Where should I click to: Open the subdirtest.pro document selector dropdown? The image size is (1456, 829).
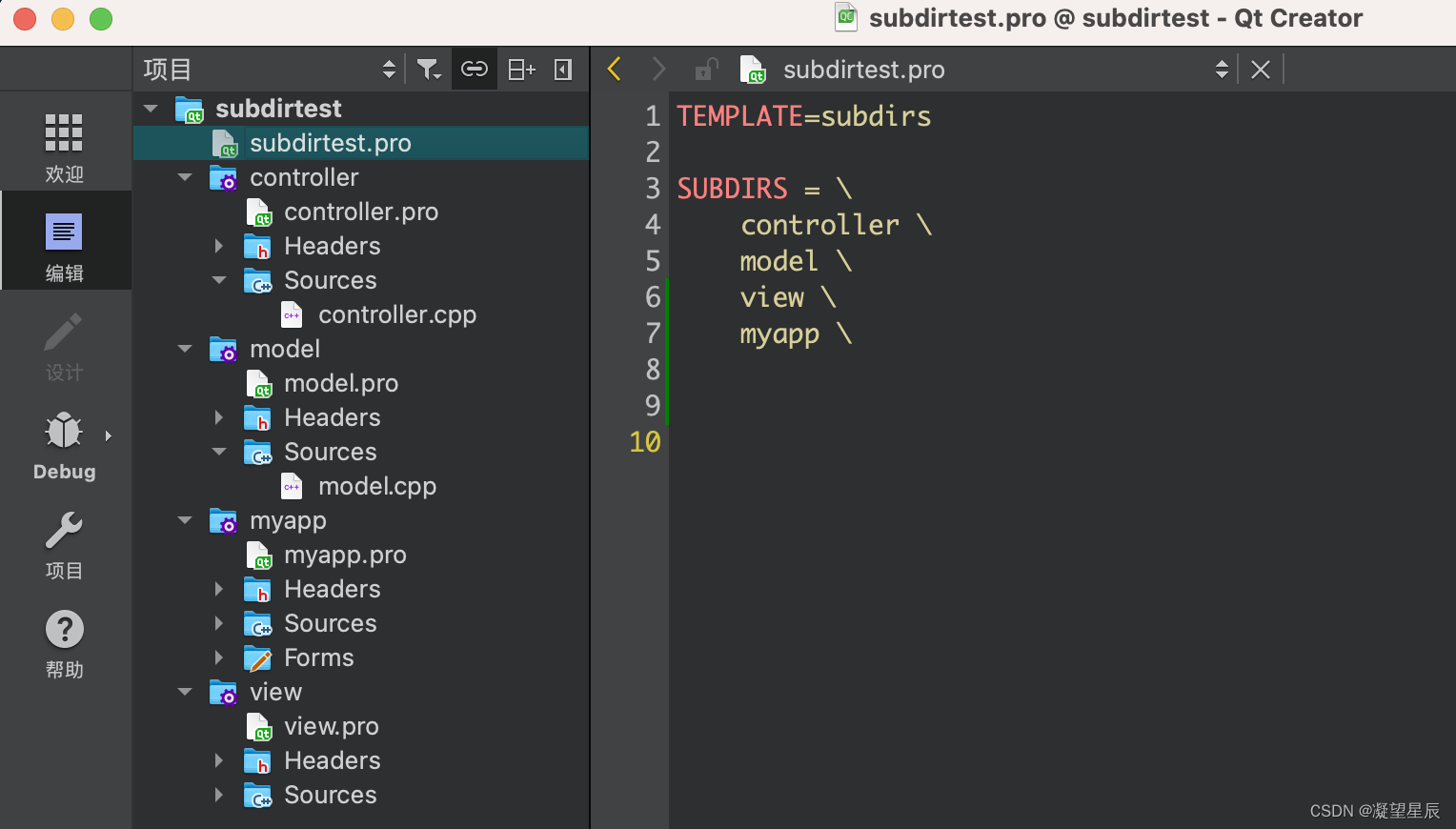1222,69
